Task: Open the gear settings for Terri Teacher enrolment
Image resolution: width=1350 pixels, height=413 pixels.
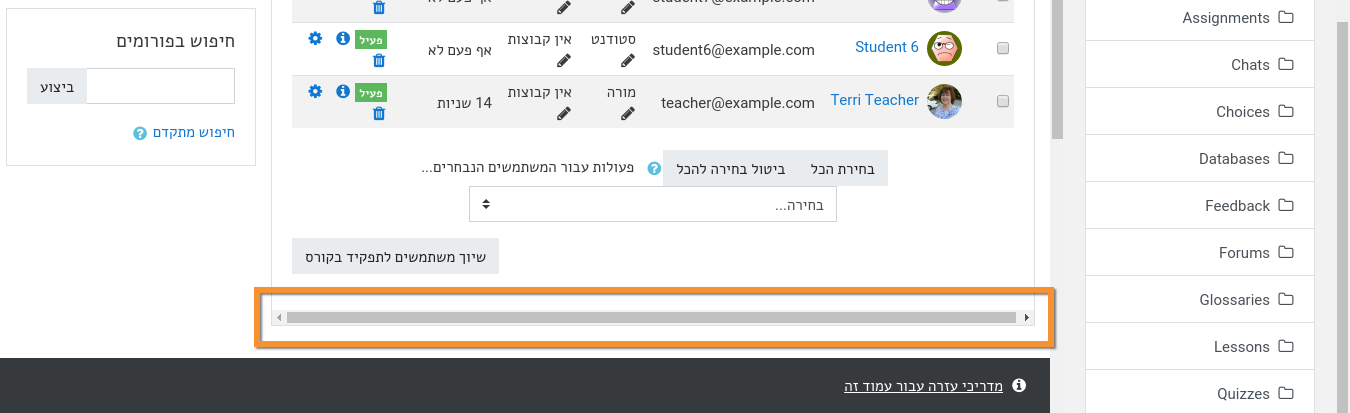Action: pyautogui.click(x=315, y=91)
